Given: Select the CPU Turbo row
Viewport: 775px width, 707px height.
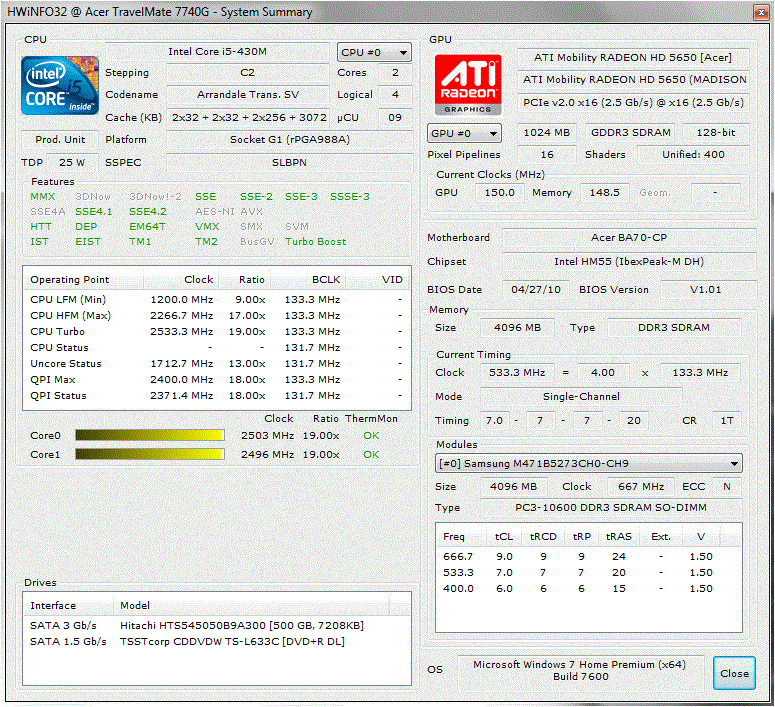Looking at the screenshot, I should click(216, 331).
